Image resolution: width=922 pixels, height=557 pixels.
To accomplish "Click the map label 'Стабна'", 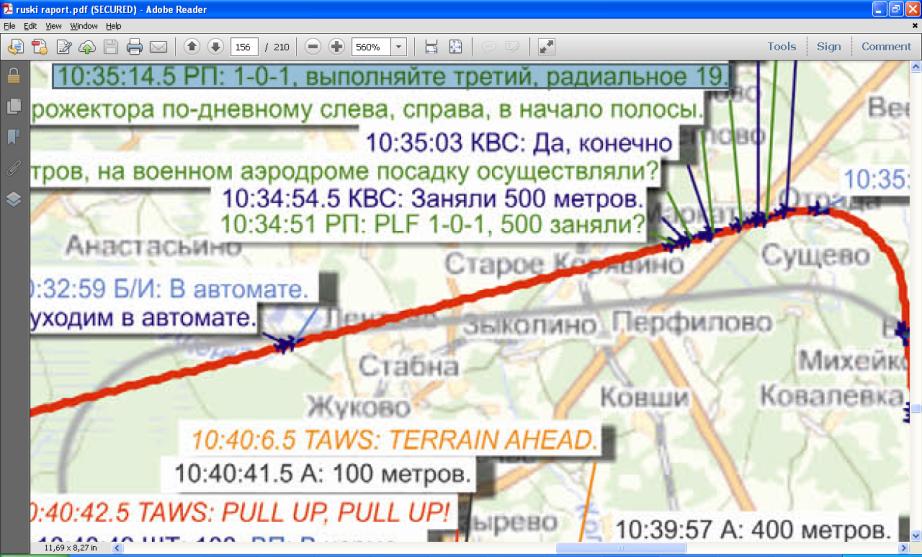I will [x=409, y=367].
